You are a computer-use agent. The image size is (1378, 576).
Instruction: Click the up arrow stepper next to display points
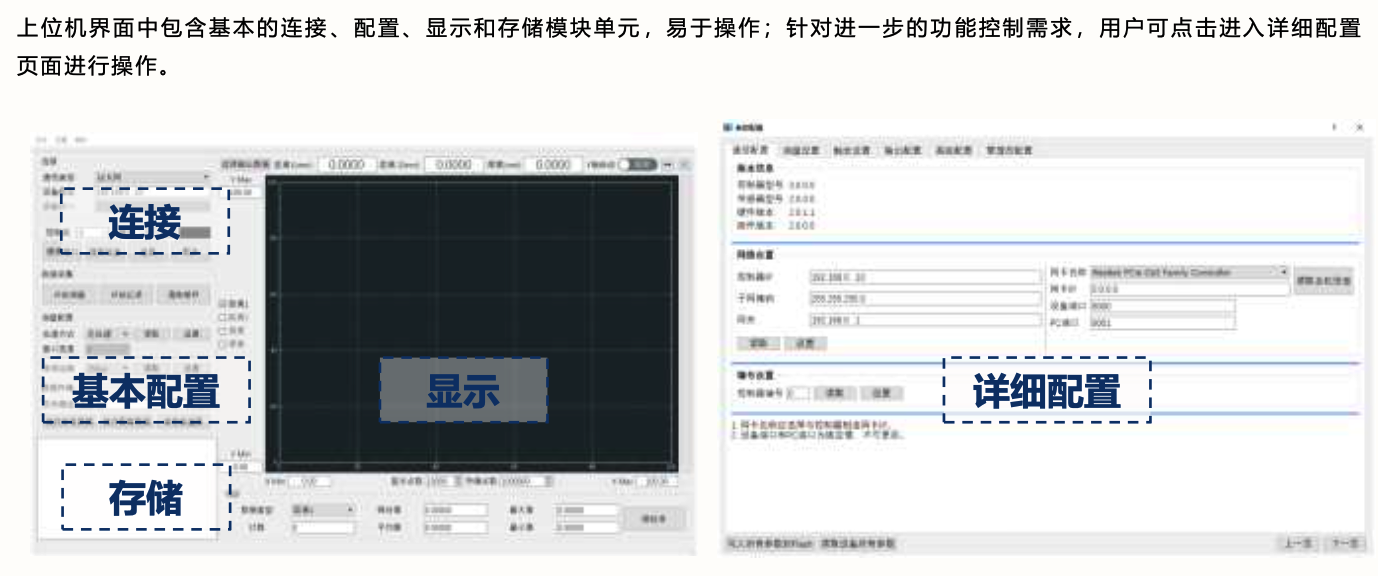click(x=458, y=477)
